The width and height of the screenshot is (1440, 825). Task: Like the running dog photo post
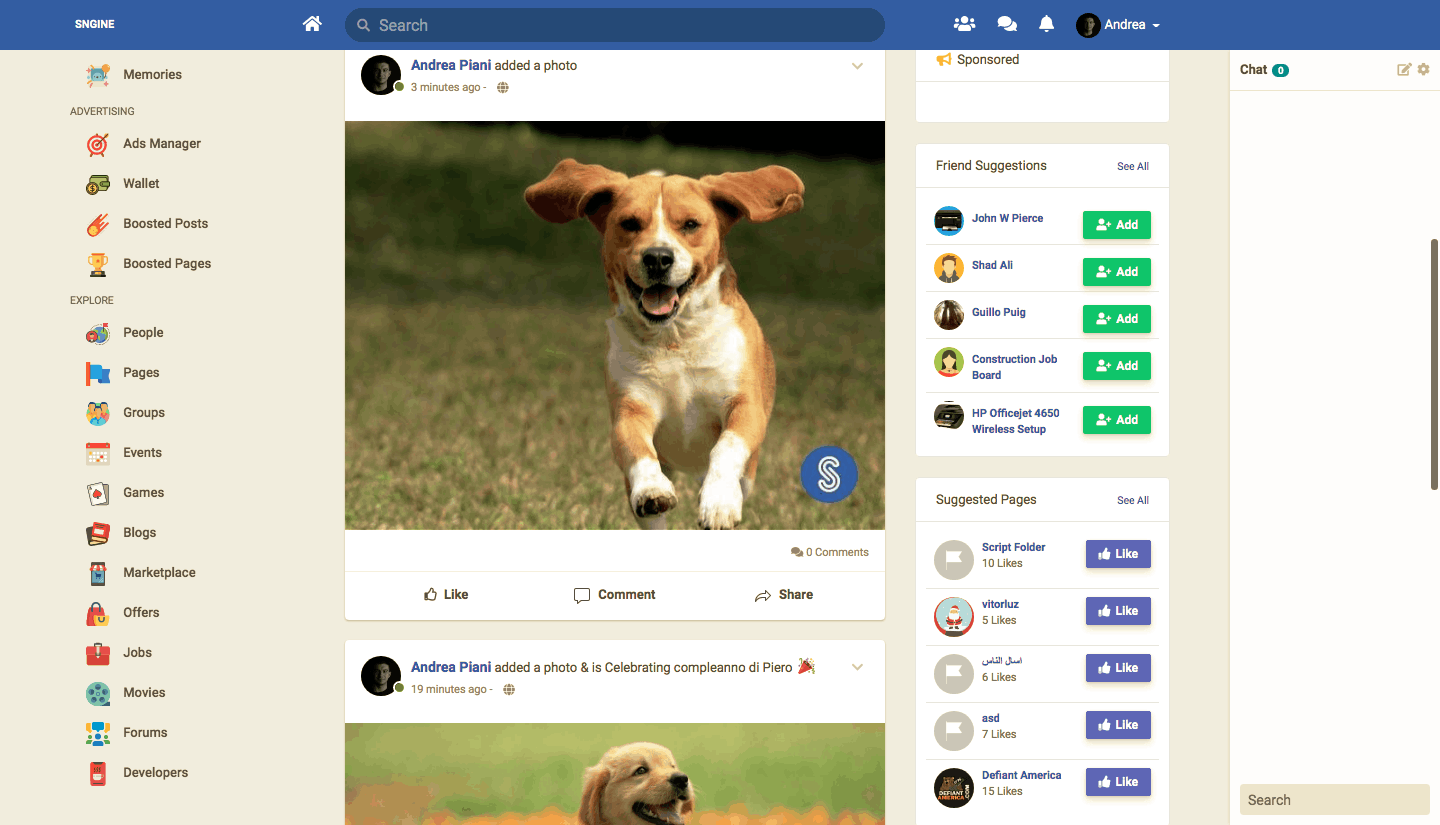pyautogui.click(x=446, y=594)
